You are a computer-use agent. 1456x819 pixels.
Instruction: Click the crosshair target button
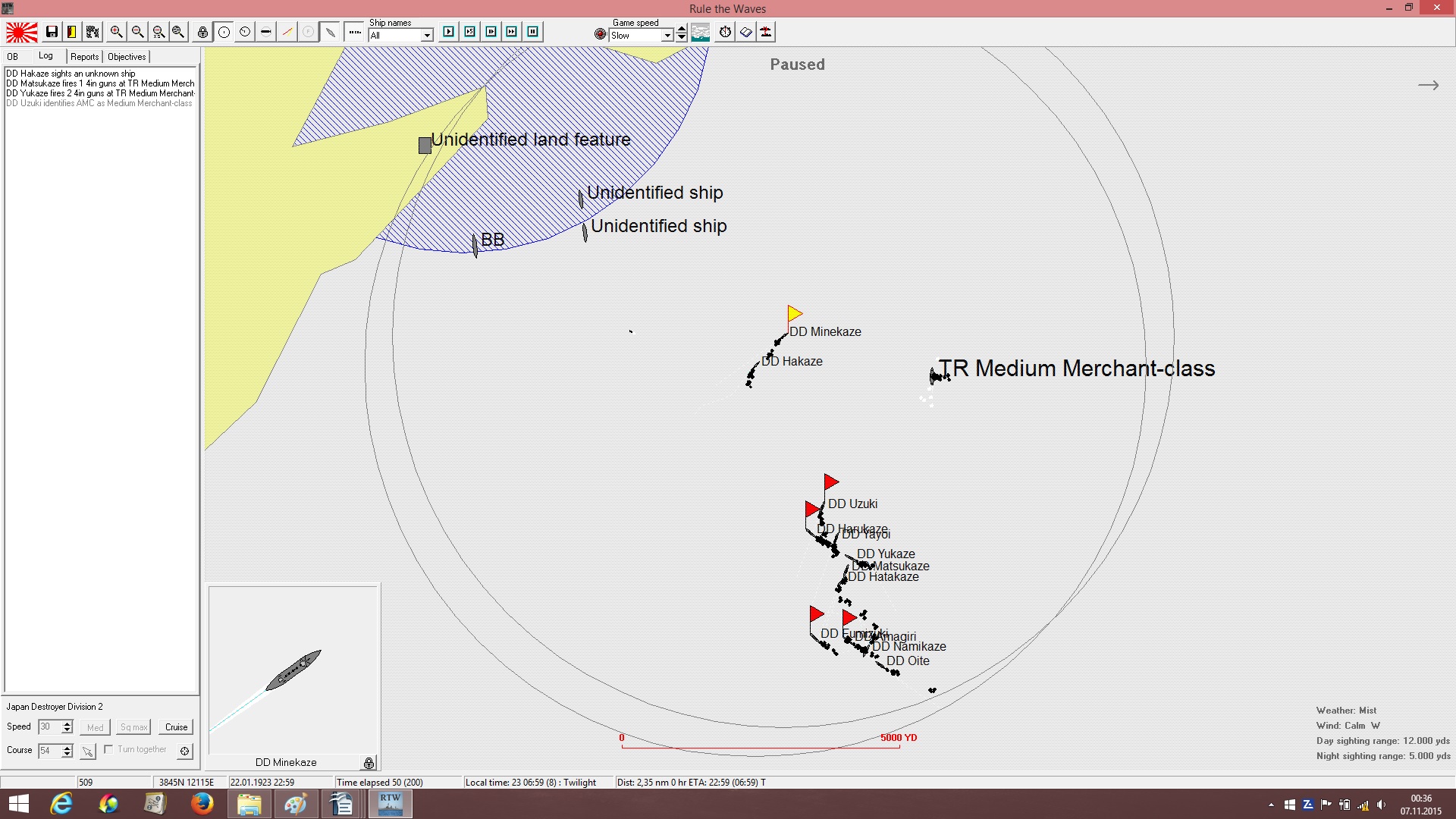(x=184, y=751)
